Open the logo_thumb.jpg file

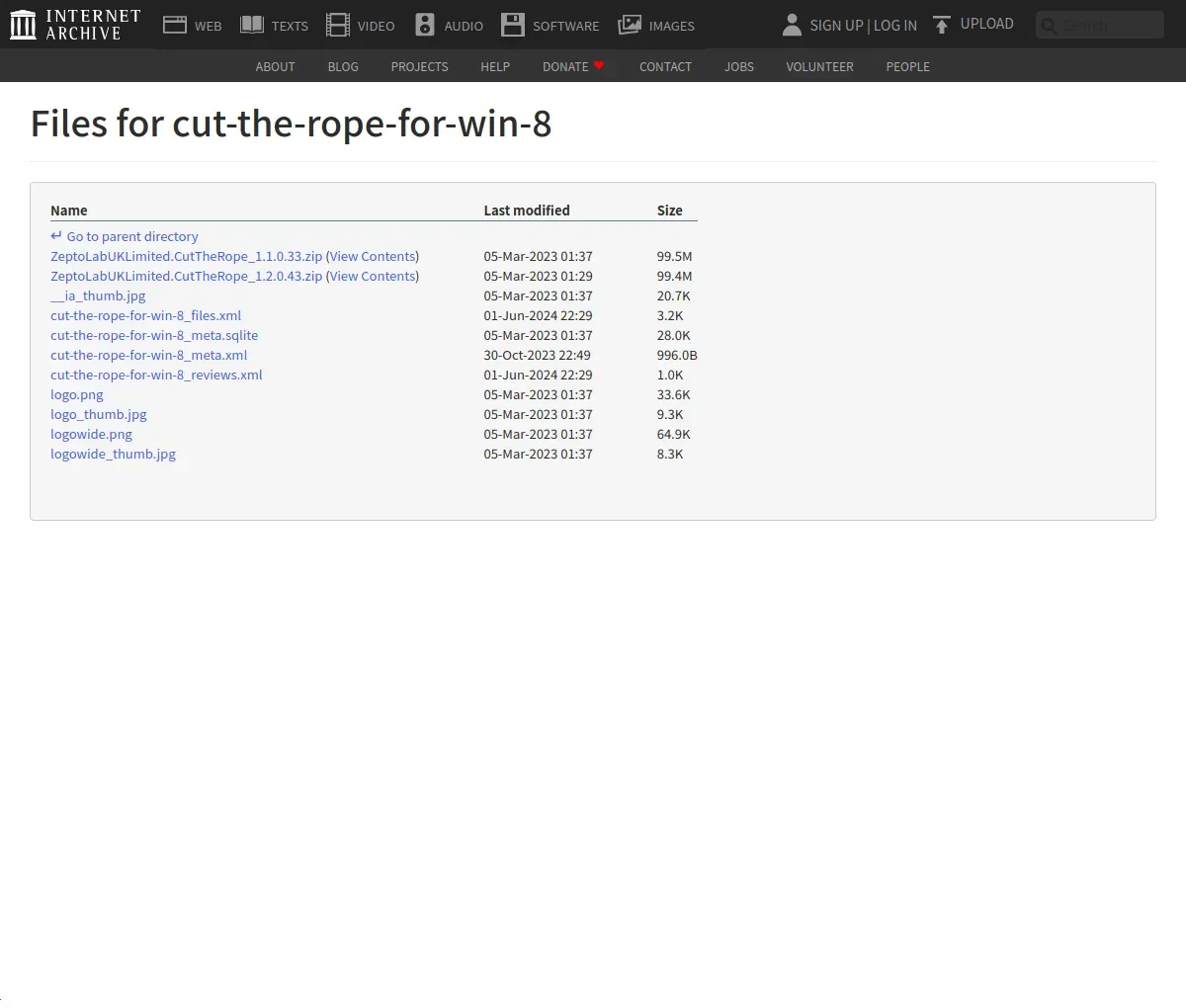99,414
